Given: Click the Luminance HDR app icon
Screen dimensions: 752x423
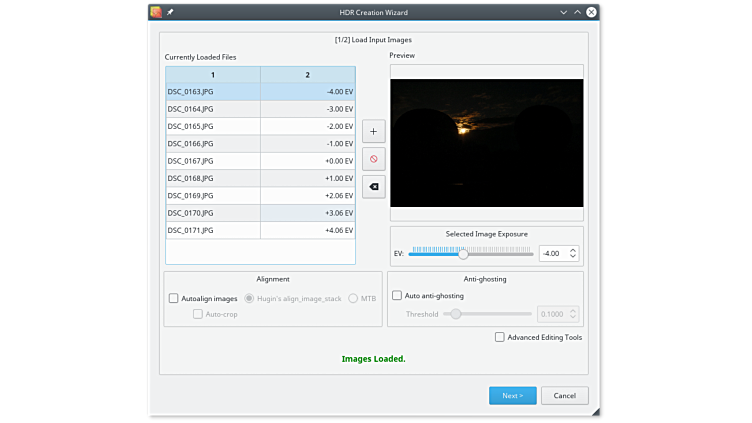Looking at the screenshot, I should 156,12.
